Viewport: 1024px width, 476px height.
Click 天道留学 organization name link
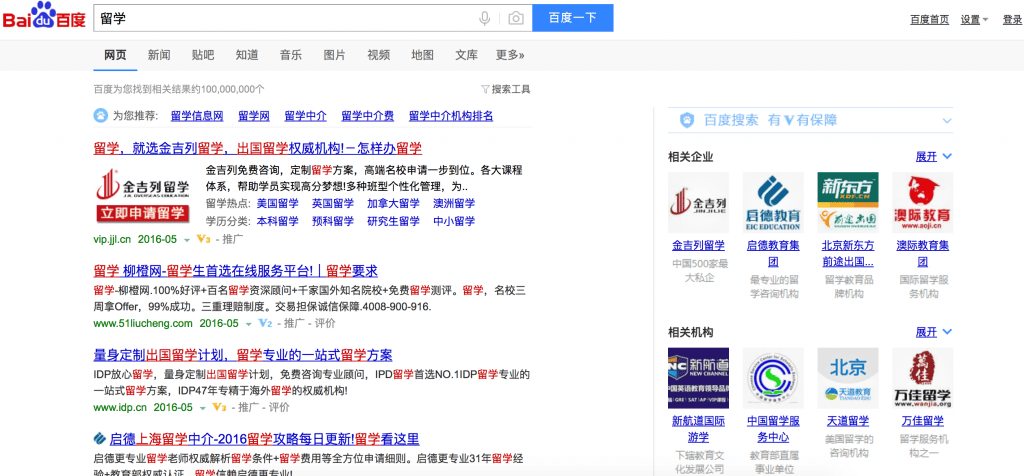tap(848, 421)
